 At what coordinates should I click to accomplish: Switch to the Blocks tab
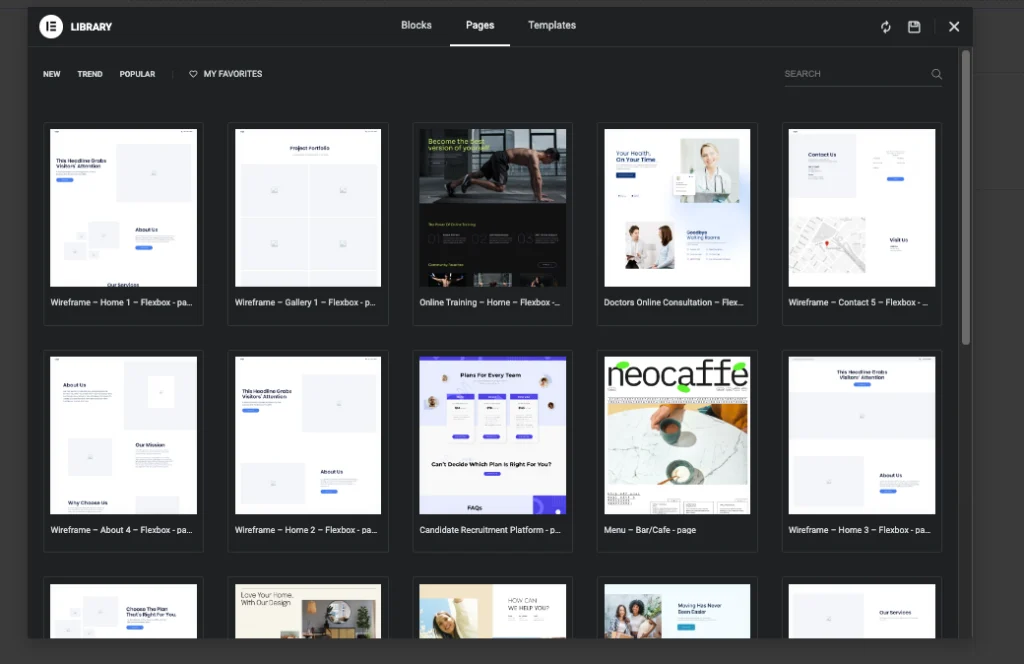[416, 25]
